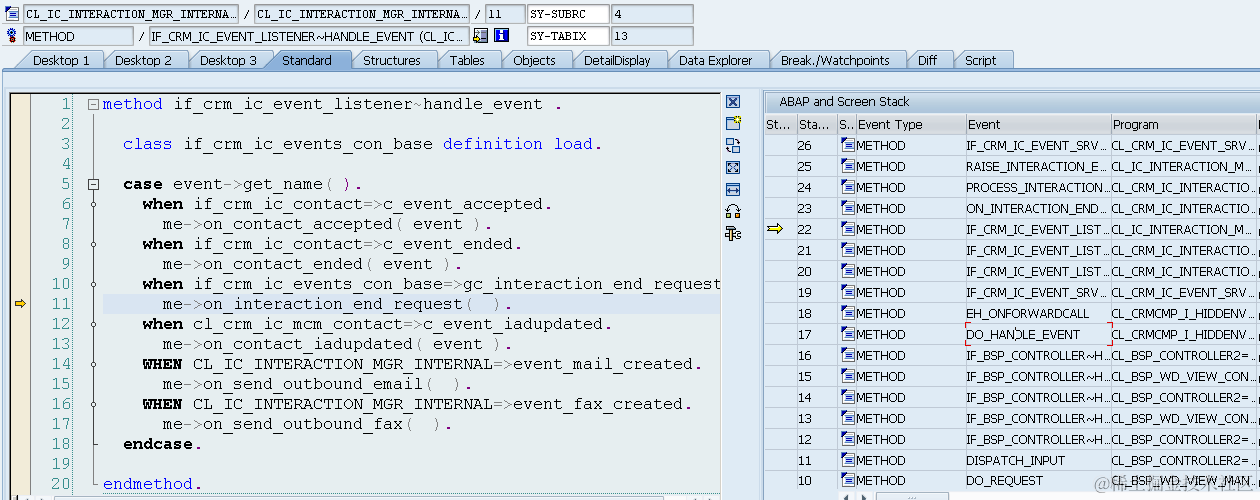Screen dimensions: 1260x500
Task: Click the SY-SUBRC value field showing 4
Action: click(651, 14)
